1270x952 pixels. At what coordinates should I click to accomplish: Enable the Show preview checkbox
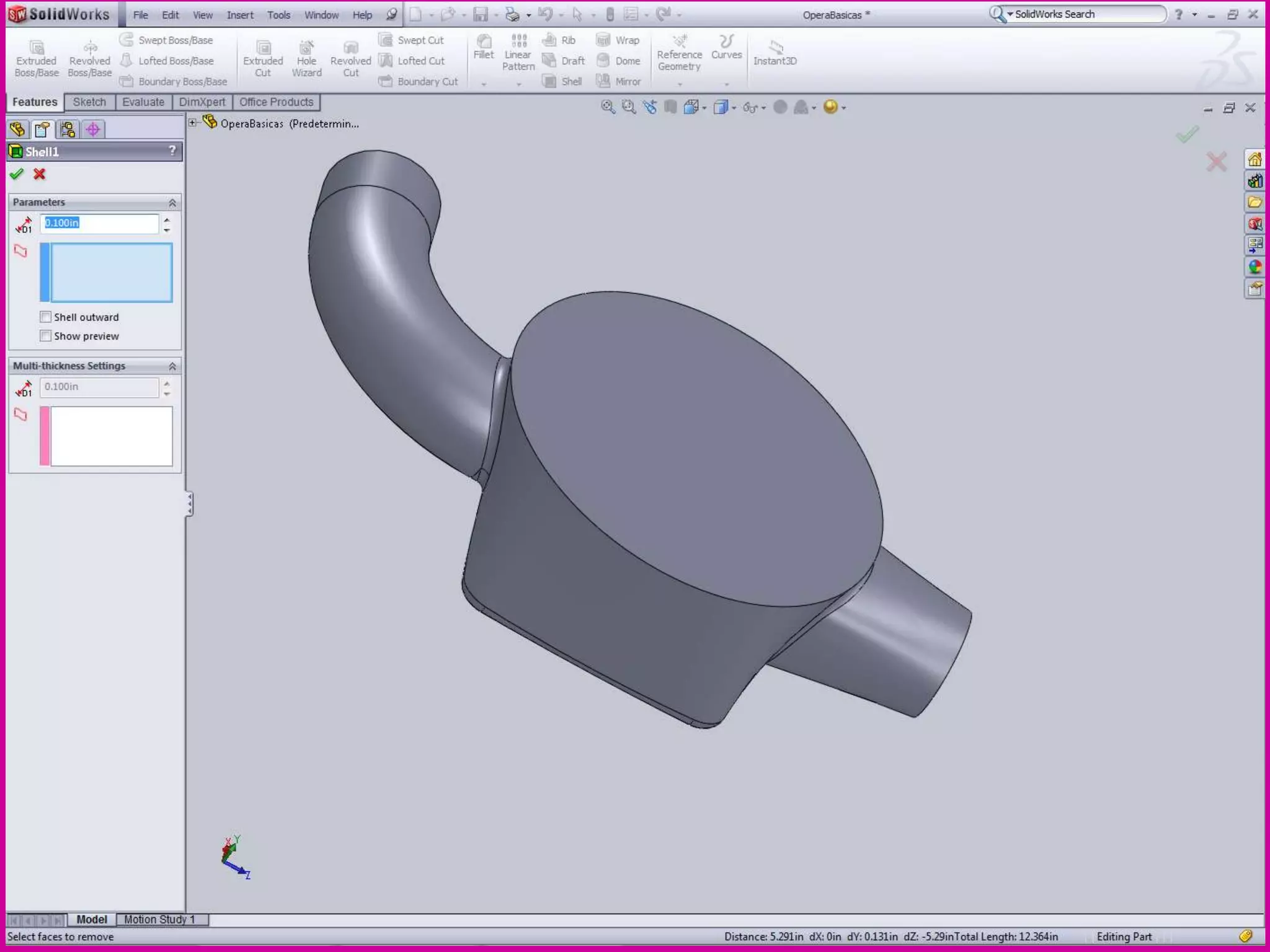tap(46, 336)
